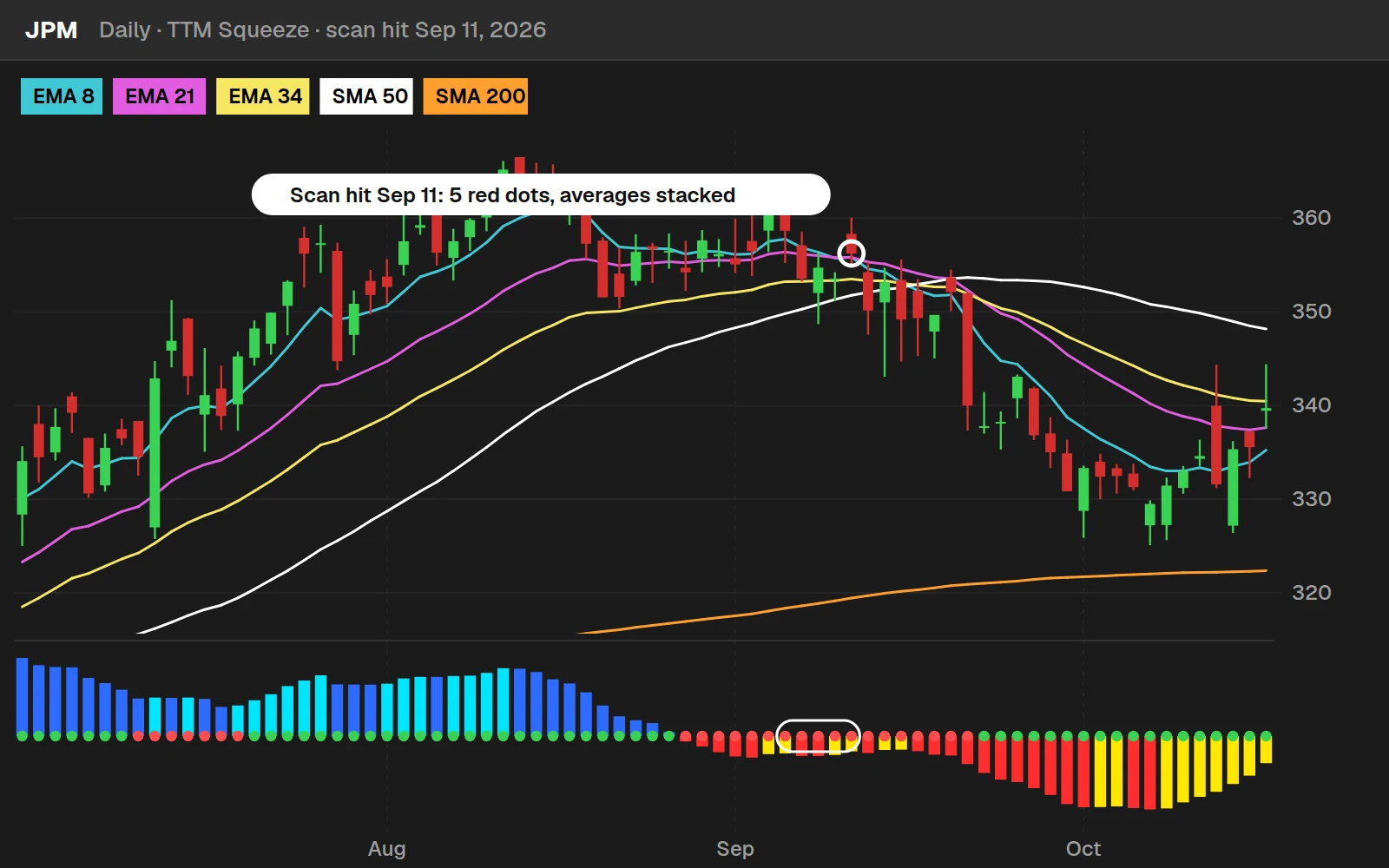This screenshot has height=868, width=1389.
Task: Click the JPM ticker symbol
Action: pos(51,30)
